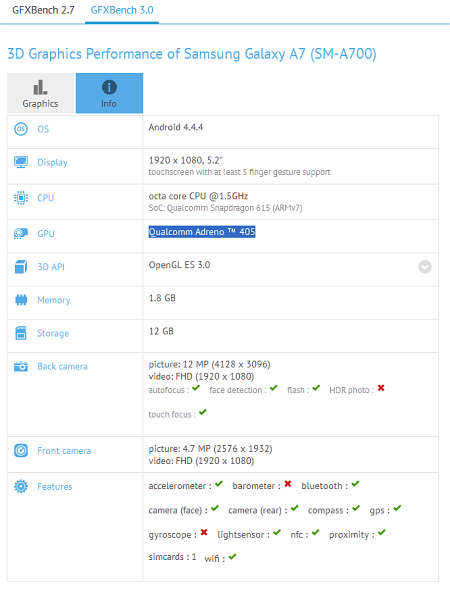The image size is (450, 589).
Task: Click the 3D API cube icon
Action: coord(21,267)
